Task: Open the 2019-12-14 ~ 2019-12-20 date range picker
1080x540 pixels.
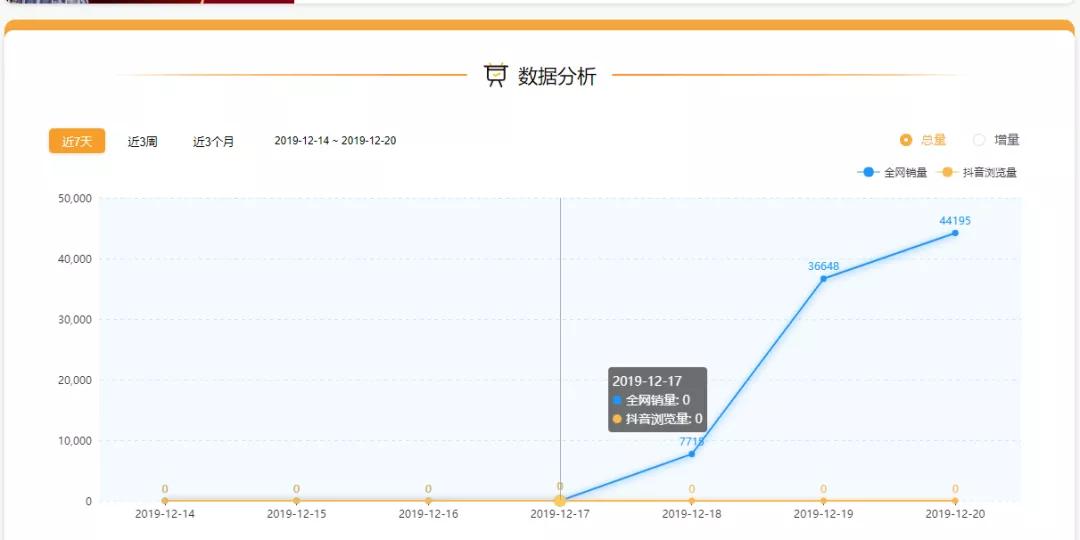Action: [x=335, y=141]
